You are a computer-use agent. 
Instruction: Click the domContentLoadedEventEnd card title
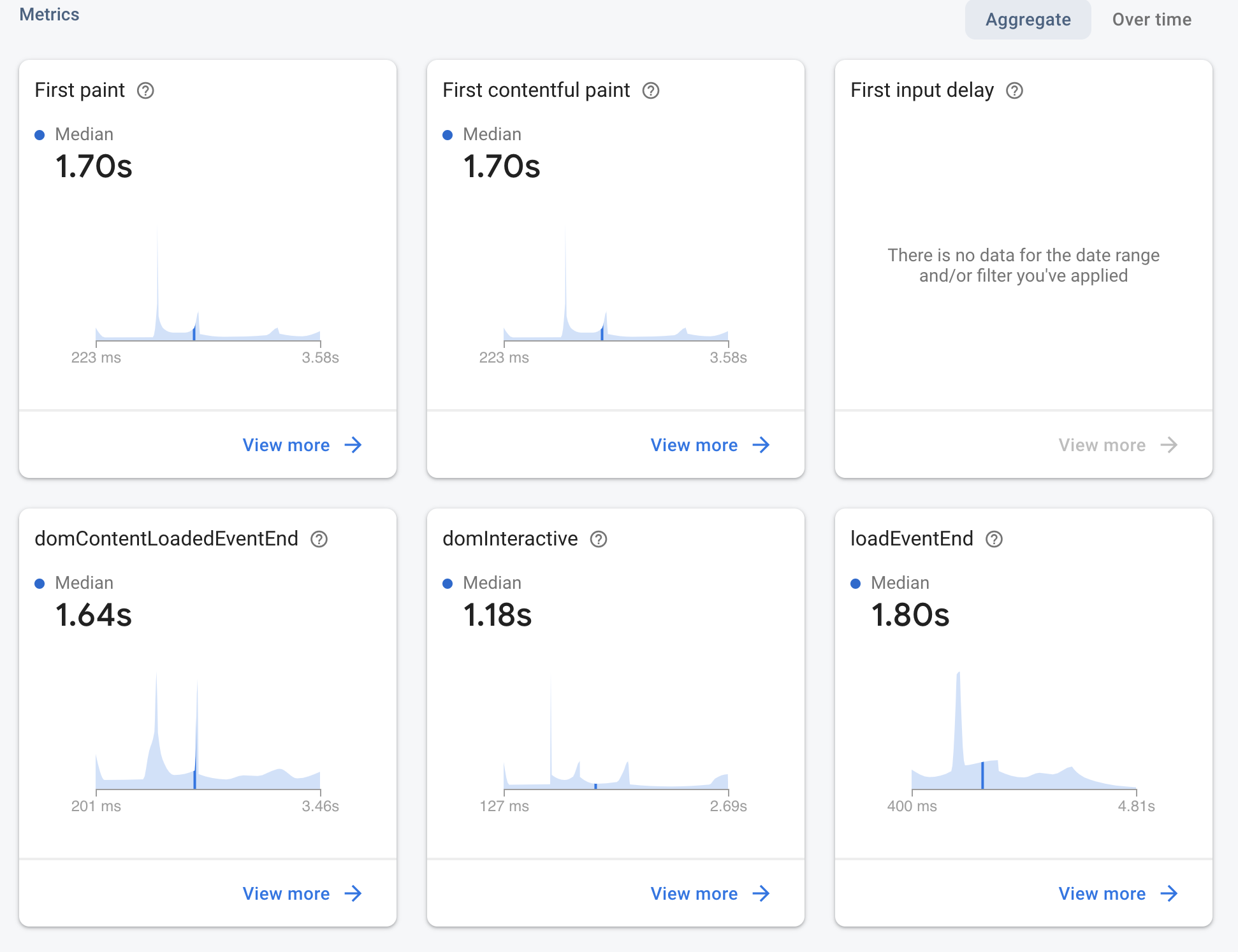click(166, 539)
